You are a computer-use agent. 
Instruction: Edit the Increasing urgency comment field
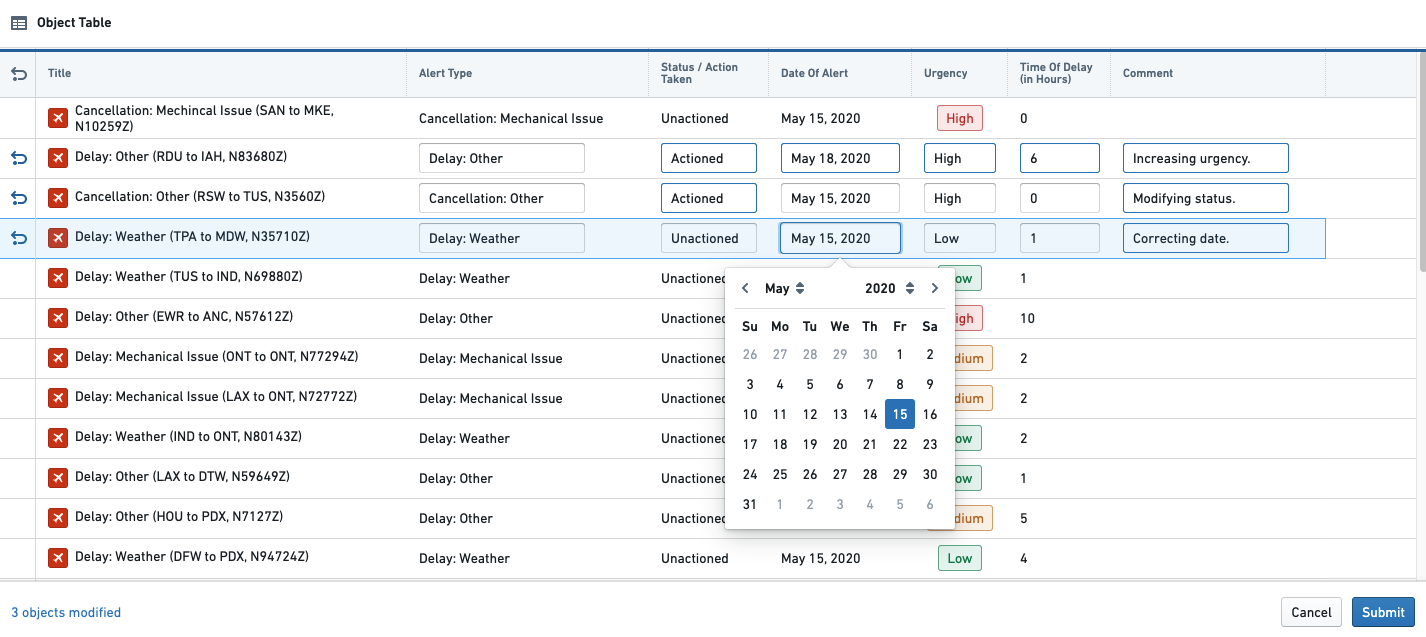(x=1206, y=158)
